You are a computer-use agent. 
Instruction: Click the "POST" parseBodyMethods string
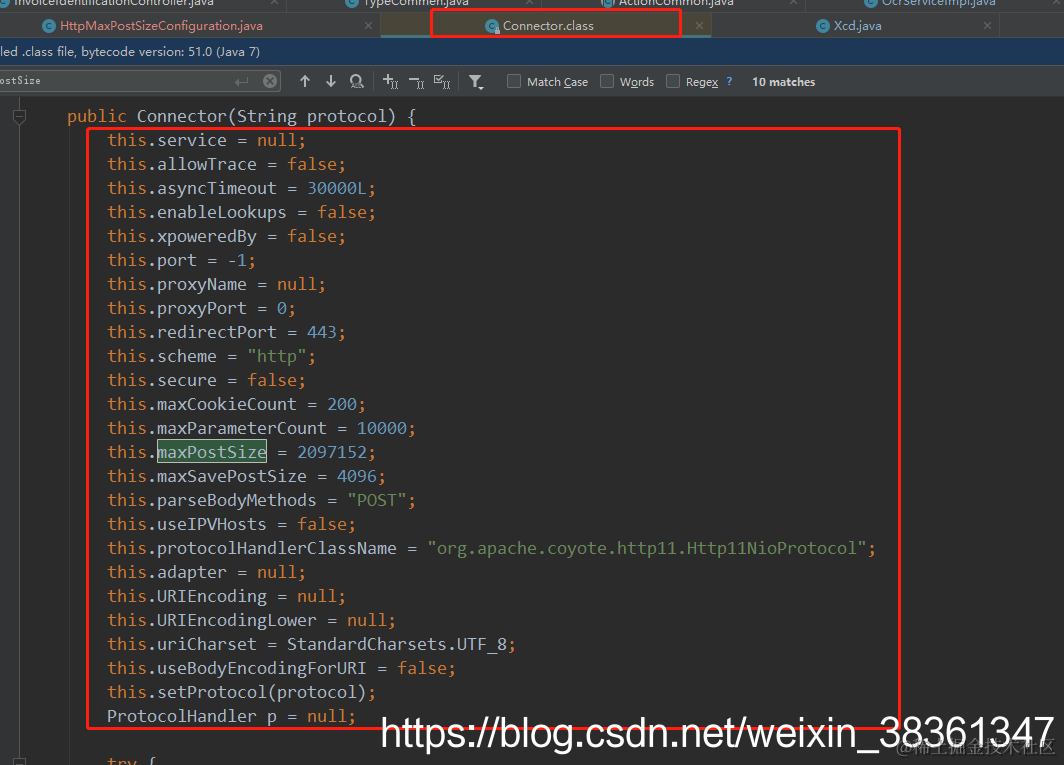pyautogui.click(x=377, y=500)
